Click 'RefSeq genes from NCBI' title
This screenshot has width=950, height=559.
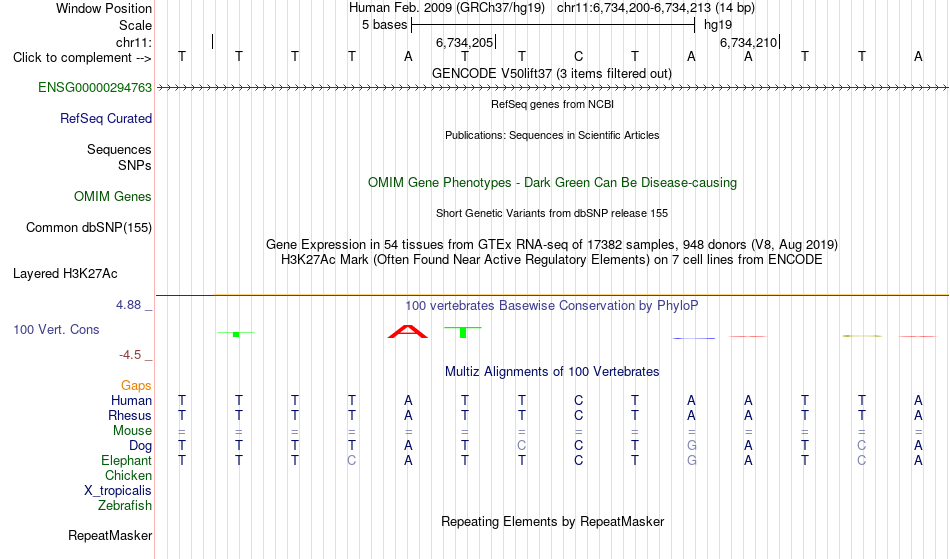point(552,104)
